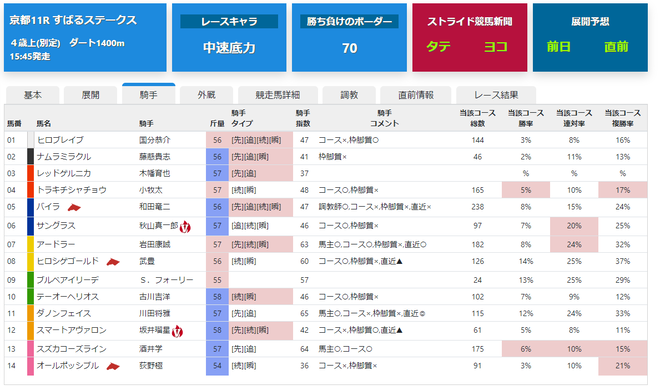Click horse name トラキチシャチョウ

point(71,190)
